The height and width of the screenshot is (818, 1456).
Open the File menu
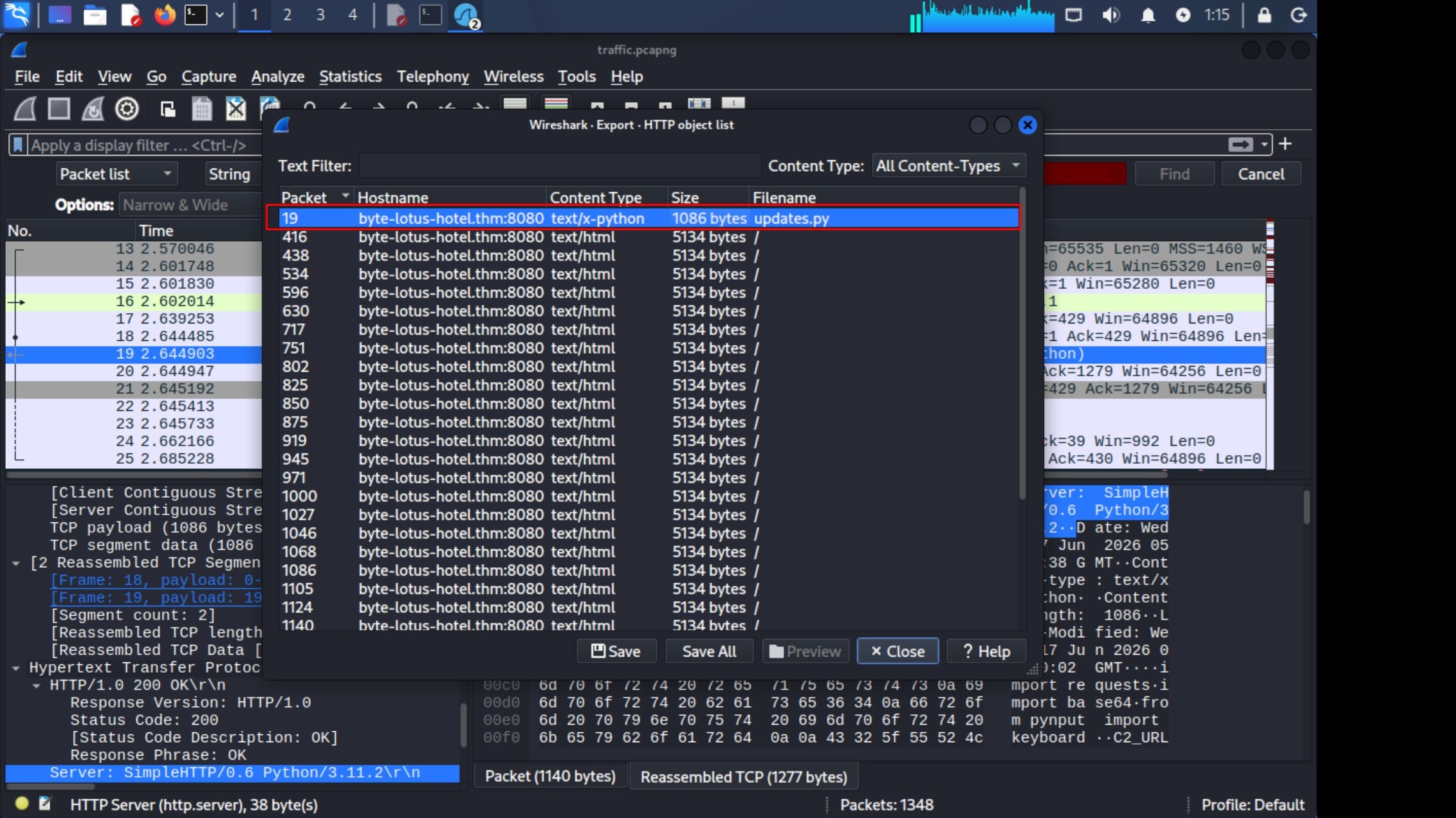(27, 77)
